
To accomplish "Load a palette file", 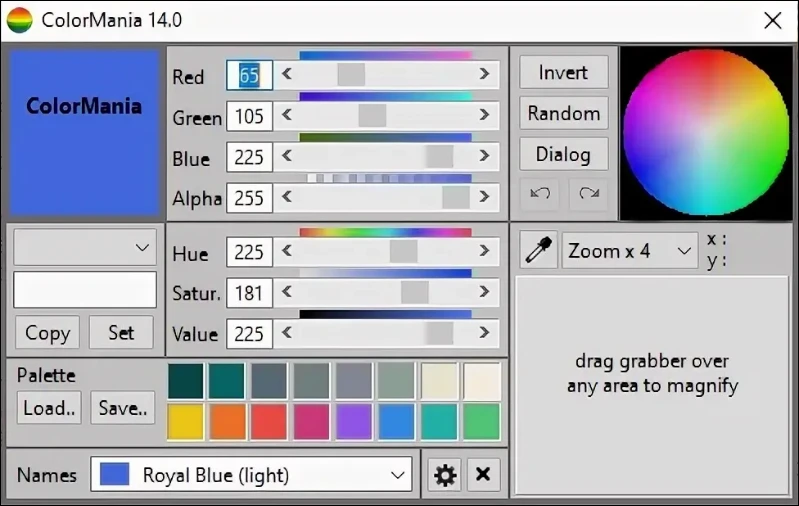I will (49, 408).
